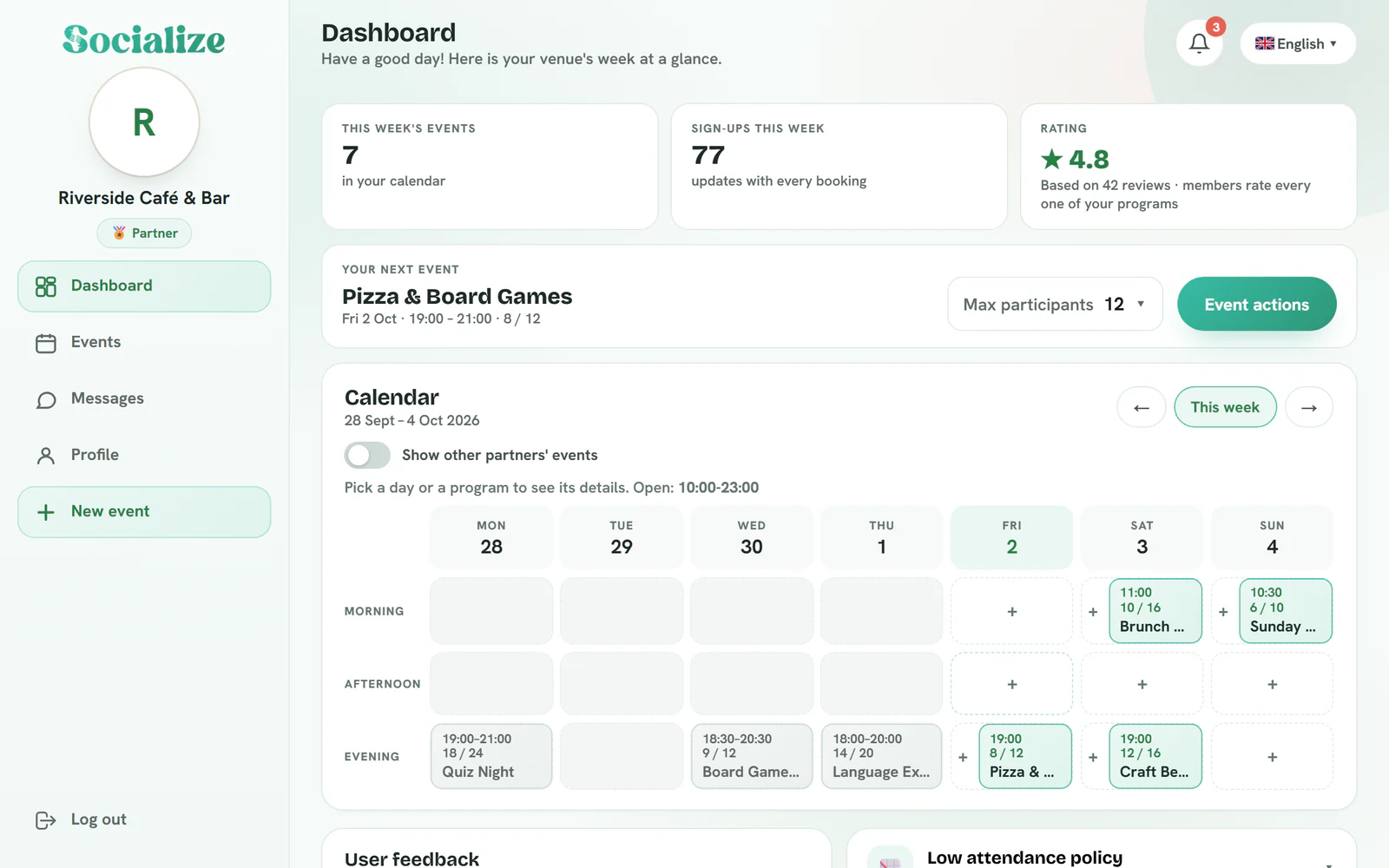Viewport: 1389px width, 868px height.
Task: Open Messages menu item
Action: pyautogui.click(x=144, y=399)
